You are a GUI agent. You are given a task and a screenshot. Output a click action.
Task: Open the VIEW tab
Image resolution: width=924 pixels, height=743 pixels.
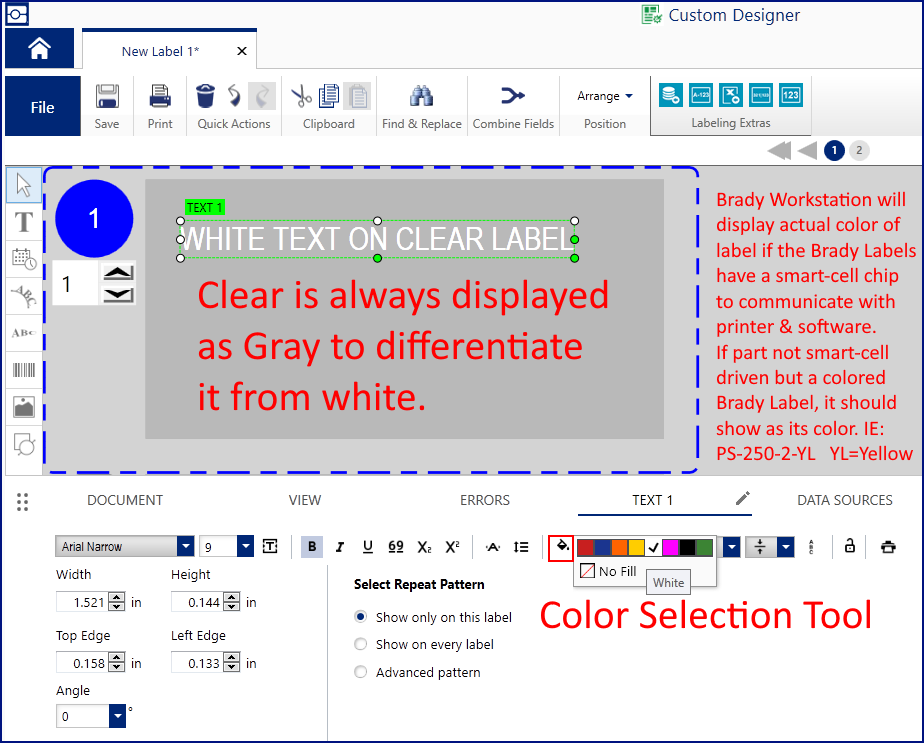305,500
